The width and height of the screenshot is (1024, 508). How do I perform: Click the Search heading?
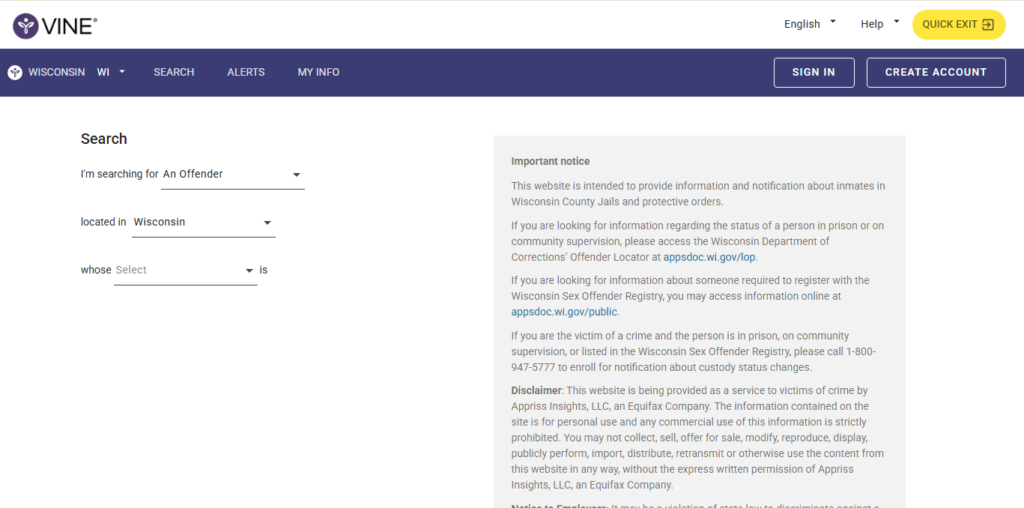point(104,139)
